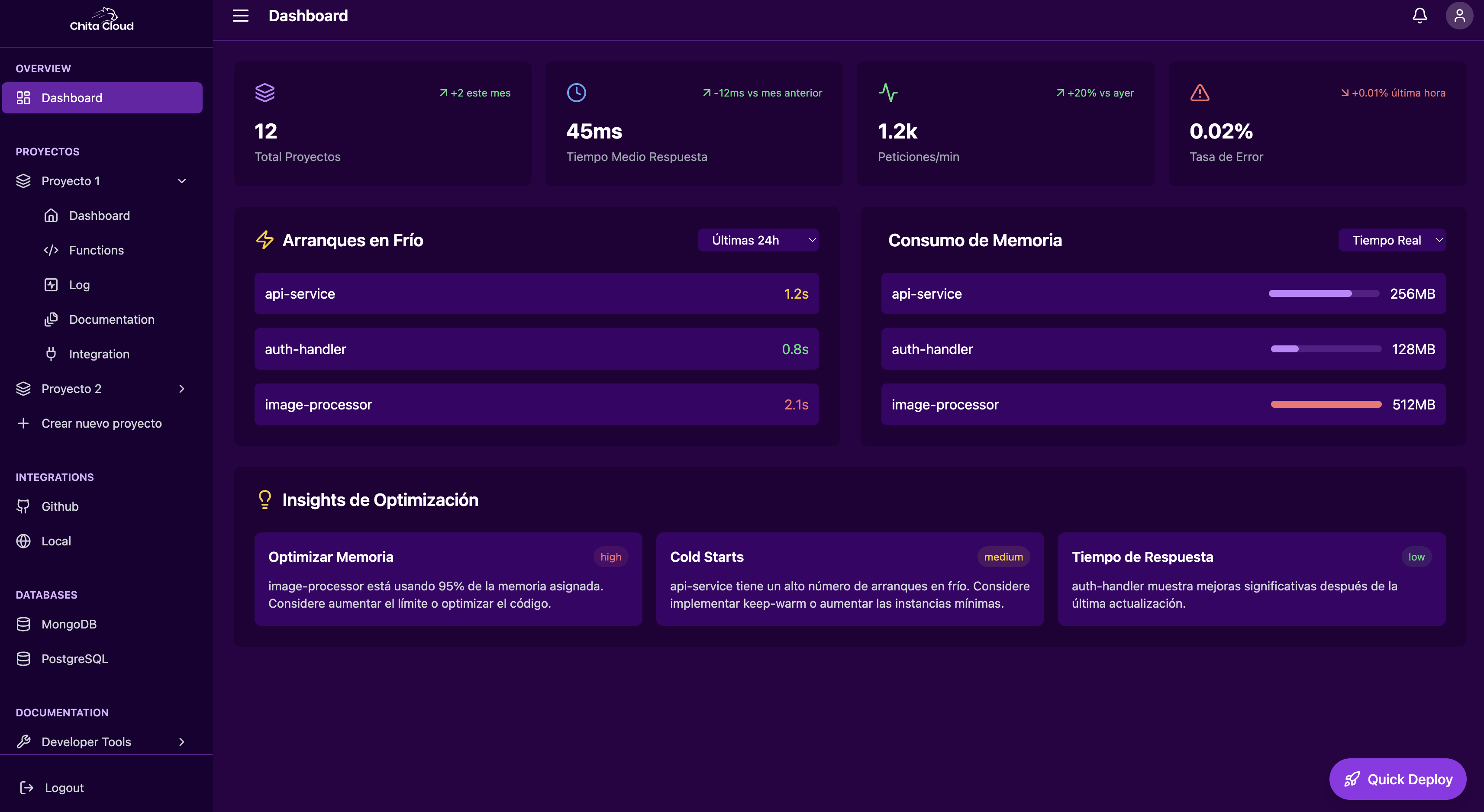Select the Github integration icon
This screenshot has height=812, width=1484.
point(23,506)
